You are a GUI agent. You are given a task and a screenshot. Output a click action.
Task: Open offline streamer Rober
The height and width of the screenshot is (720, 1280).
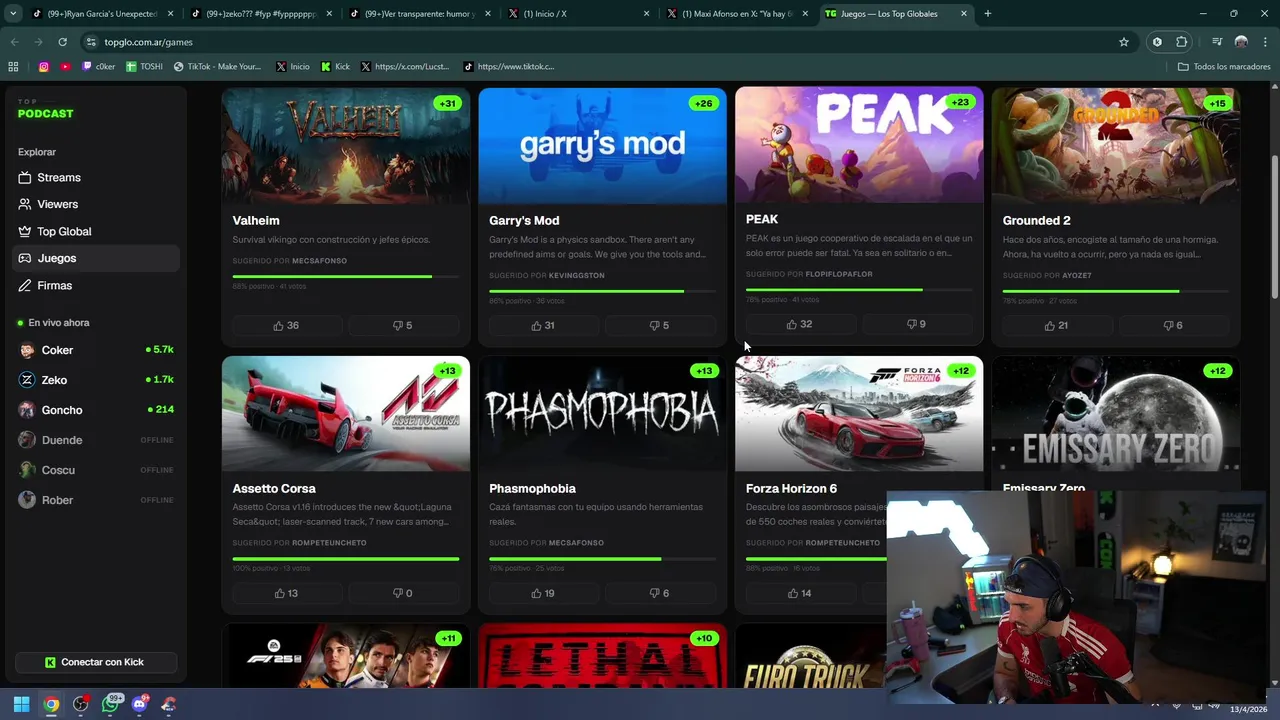pyautogui.click(x=96, y=500)
